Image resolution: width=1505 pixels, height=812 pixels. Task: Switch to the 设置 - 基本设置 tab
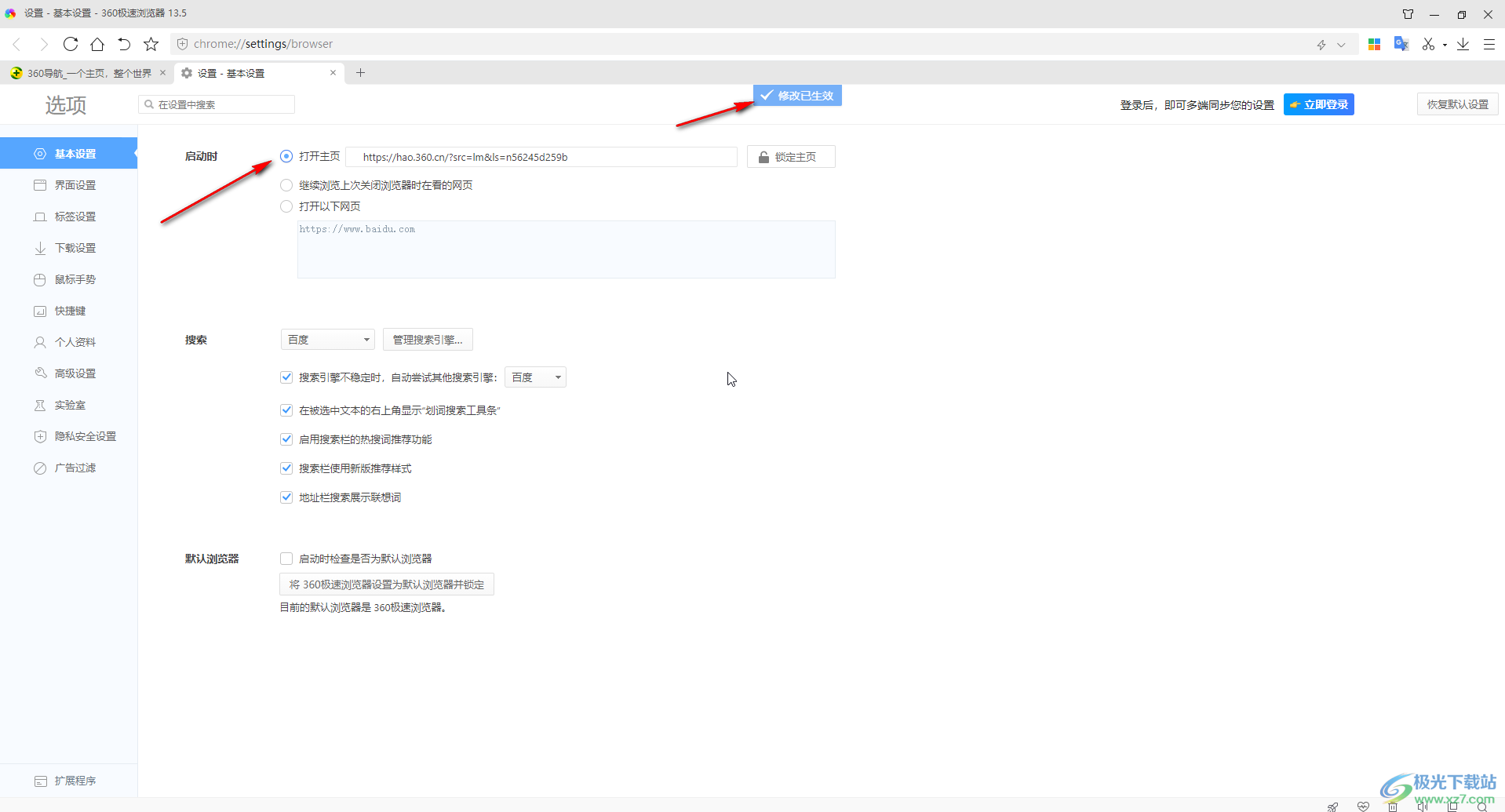coord(259,73)
